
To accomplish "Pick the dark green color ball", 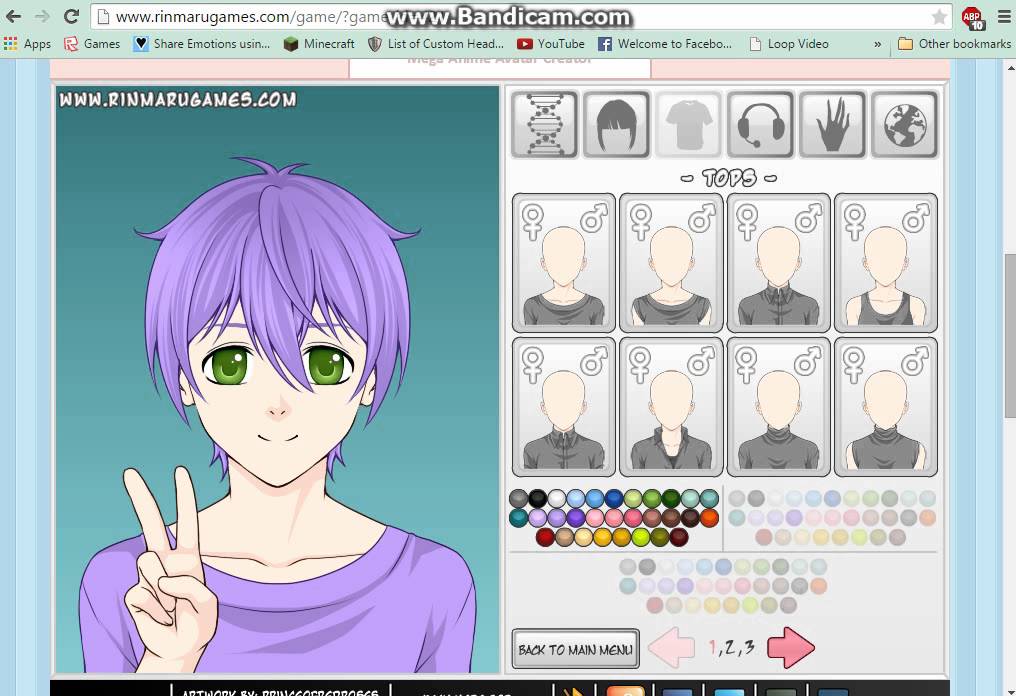I will click(671, 498).
